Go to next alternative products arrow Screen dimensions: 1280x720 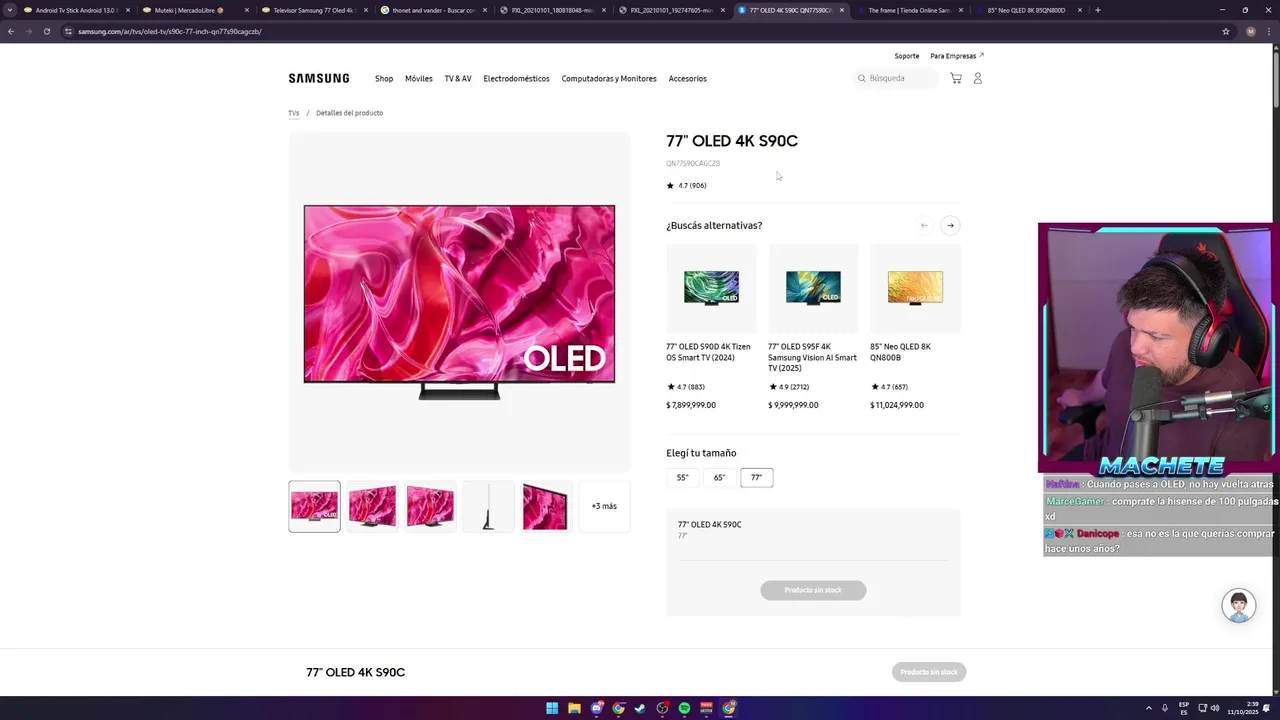[950, 225]
